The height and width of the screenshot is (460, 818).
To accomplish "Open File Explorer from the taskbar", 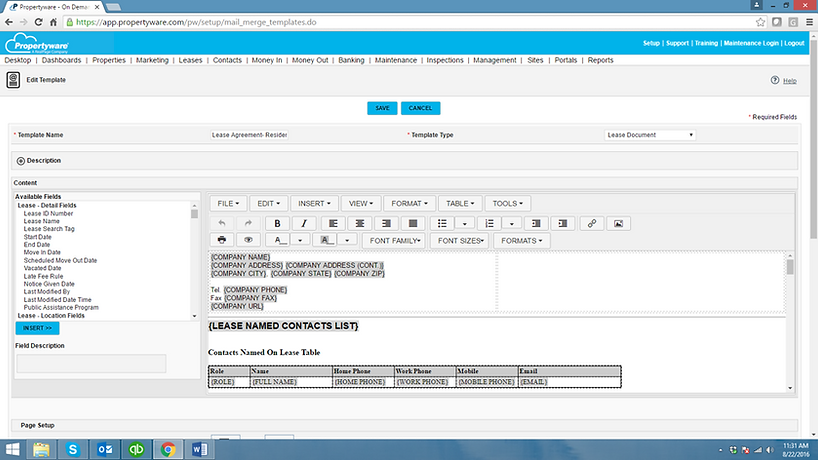I will [x=41, y=449].
